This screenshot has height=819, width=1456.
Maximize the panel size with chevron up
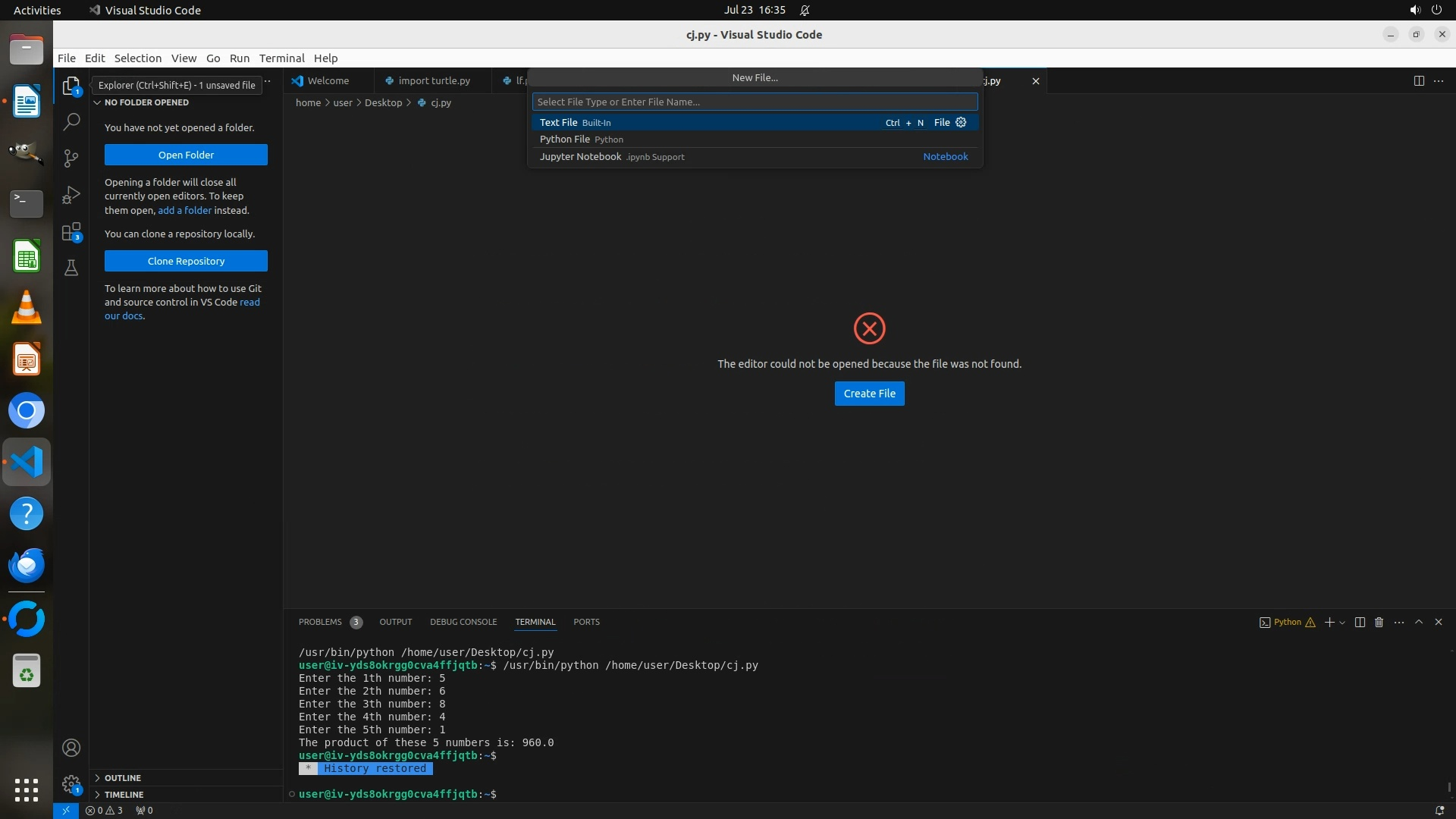pyautogui.click(x=1419, y=622)
